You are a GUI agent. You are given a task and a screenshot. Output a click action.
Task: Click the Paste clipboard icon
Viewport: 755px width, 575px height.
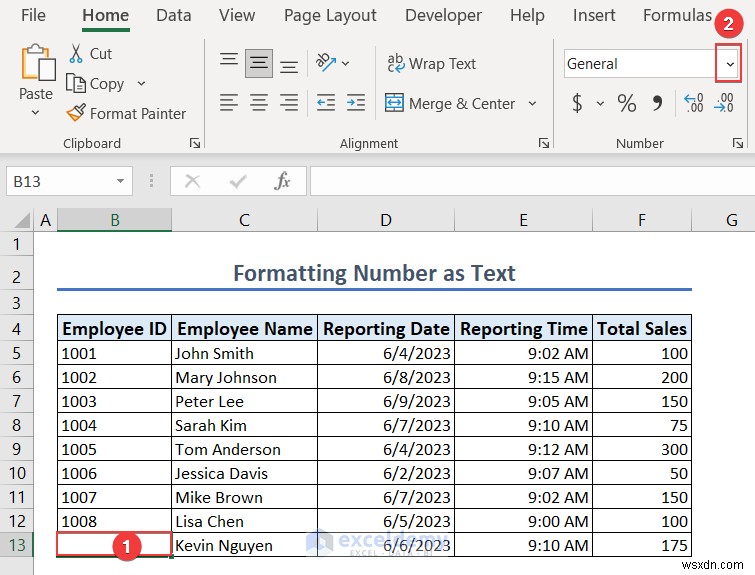tap(38, 62)
